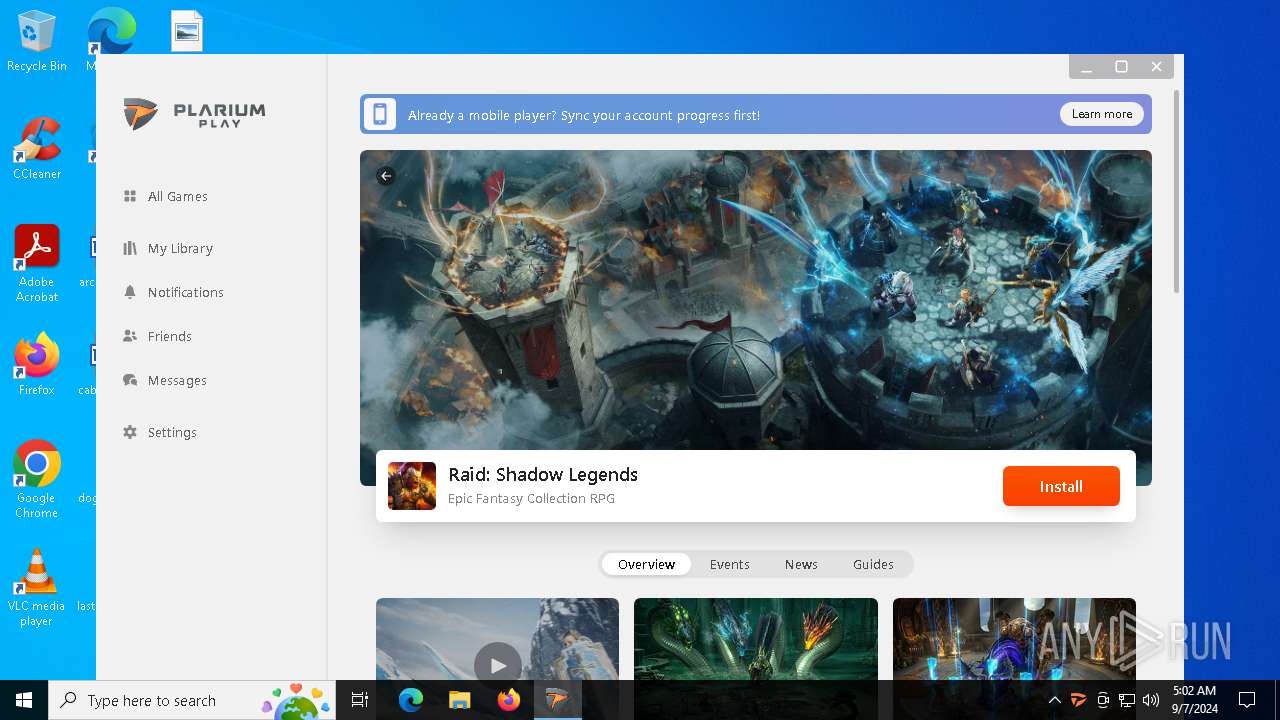Open the Windows Start menu

tap(24, 700)
